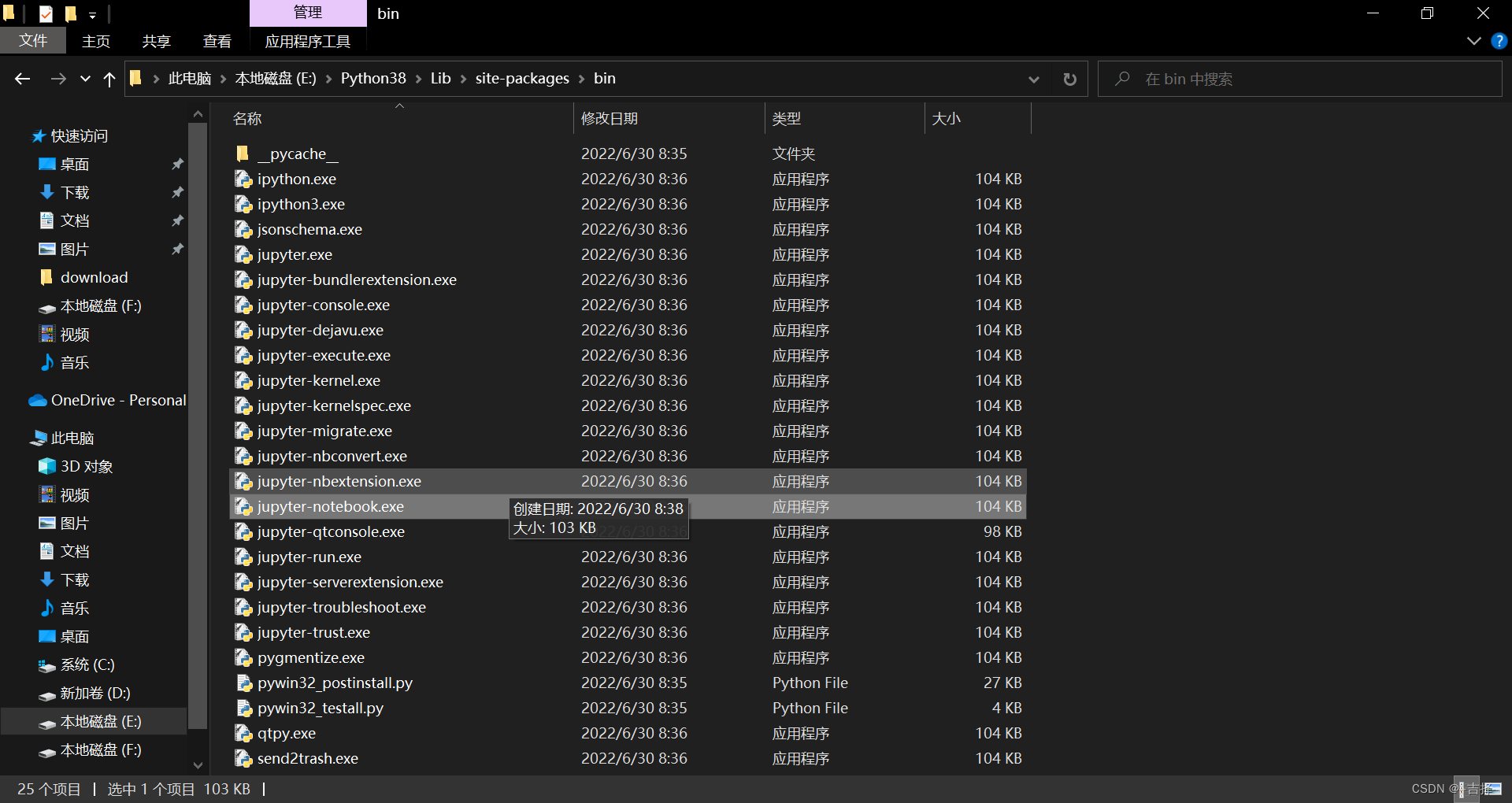Open download folder in quick access
This screenshot has width=1512, height=803.
click(x=94, y=277)
